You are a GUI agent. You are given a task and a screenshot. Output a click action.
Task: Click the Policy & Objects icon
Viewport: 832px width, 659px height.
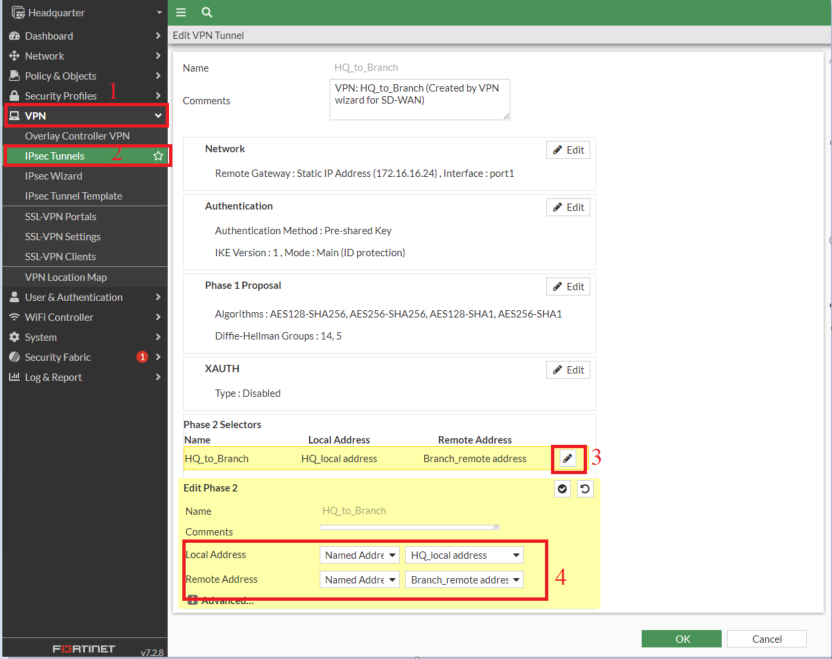pyautogui.click(x=14, y=76)
